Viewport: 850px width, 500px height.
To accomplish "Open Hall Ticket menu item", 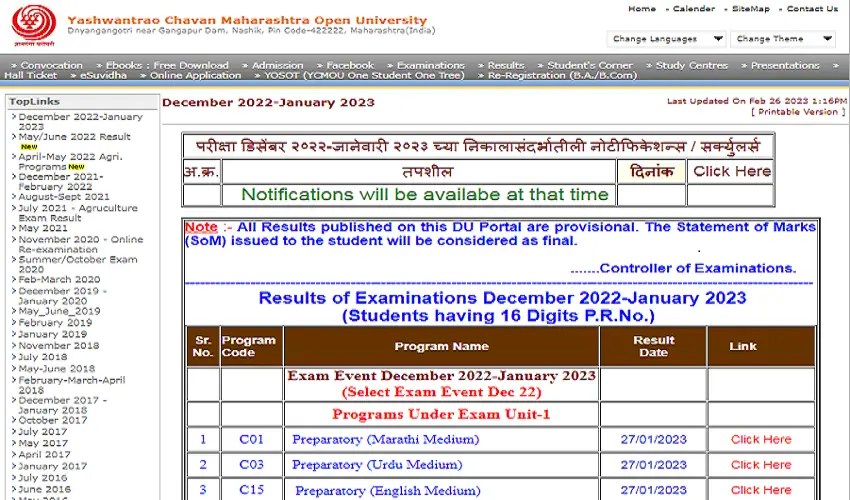I will pos(30,75).
